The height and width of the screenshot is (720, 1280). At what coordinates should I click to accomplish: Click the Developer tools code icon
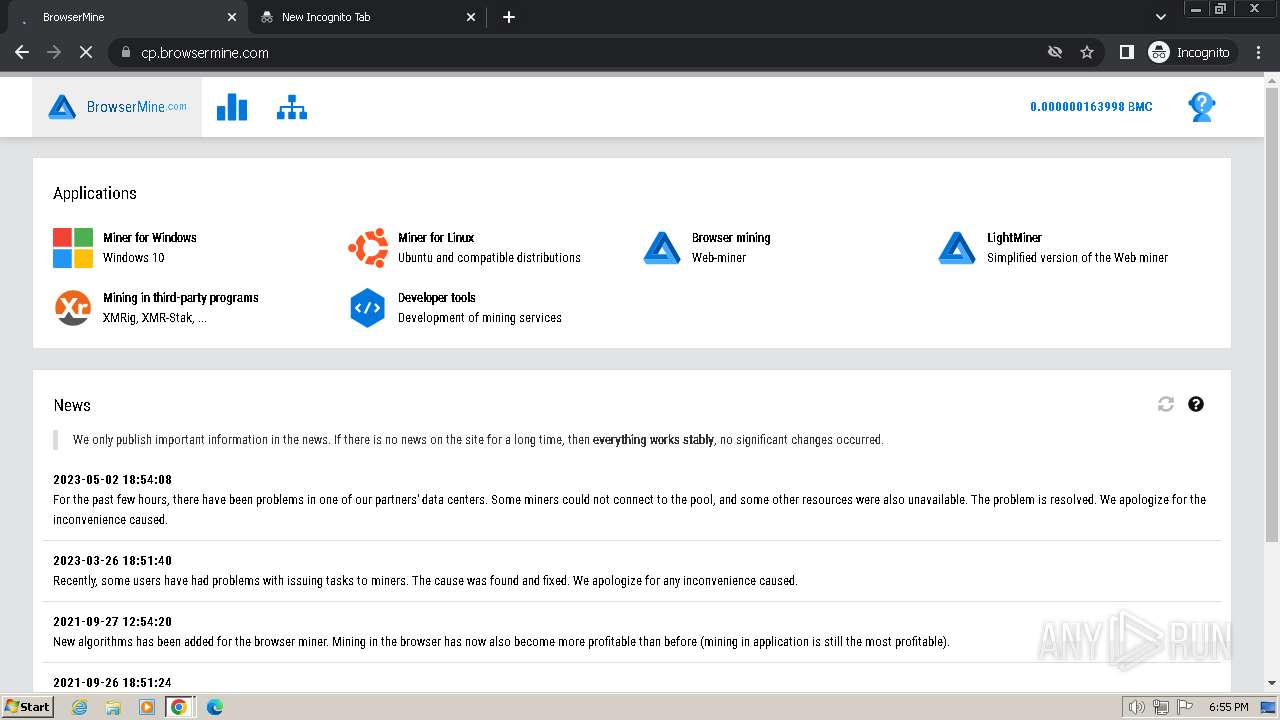pos(368,308)
